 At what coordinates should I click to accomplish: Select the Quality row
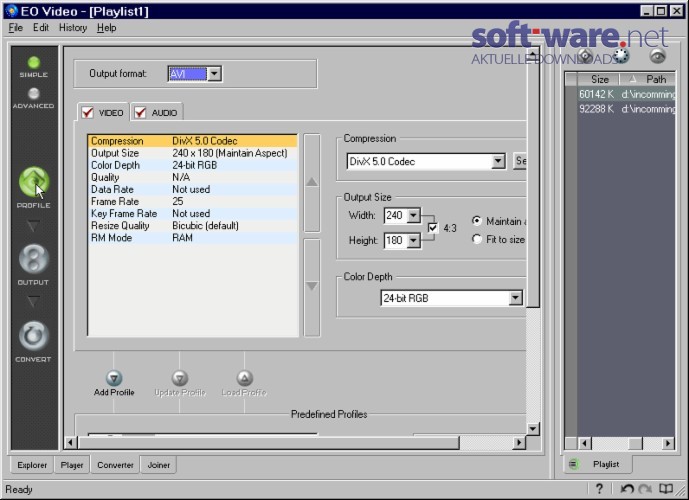(192, 177)
